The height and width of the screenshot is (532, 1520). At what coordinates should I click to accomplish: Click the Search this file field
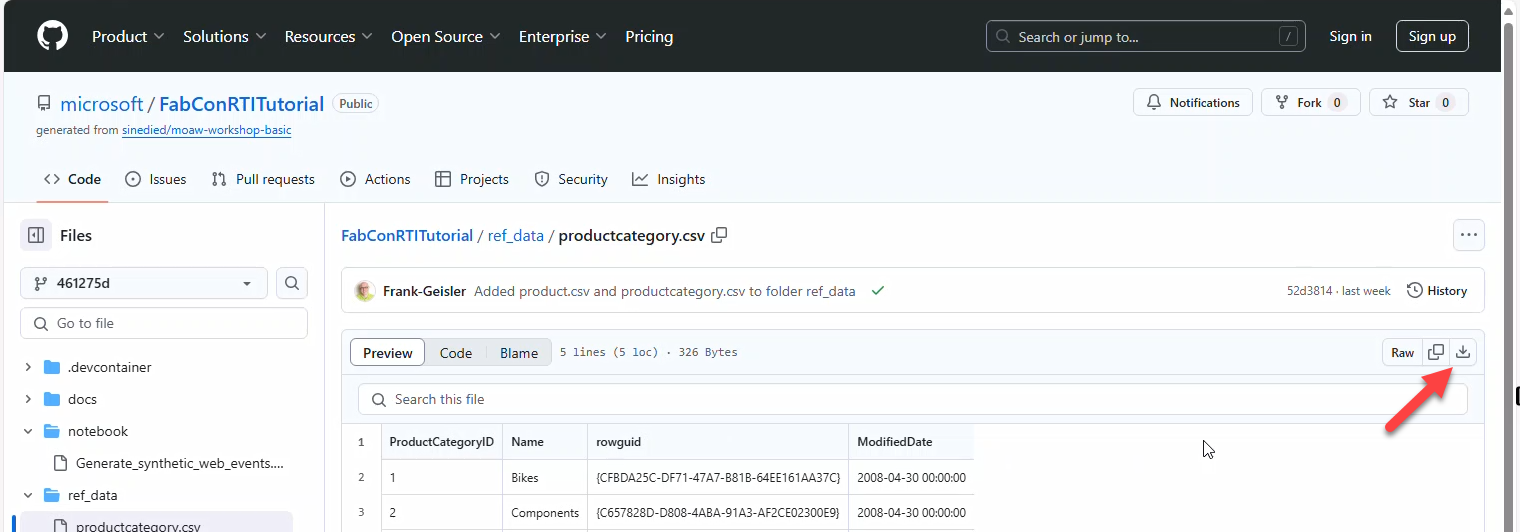(x=913, y=399)
